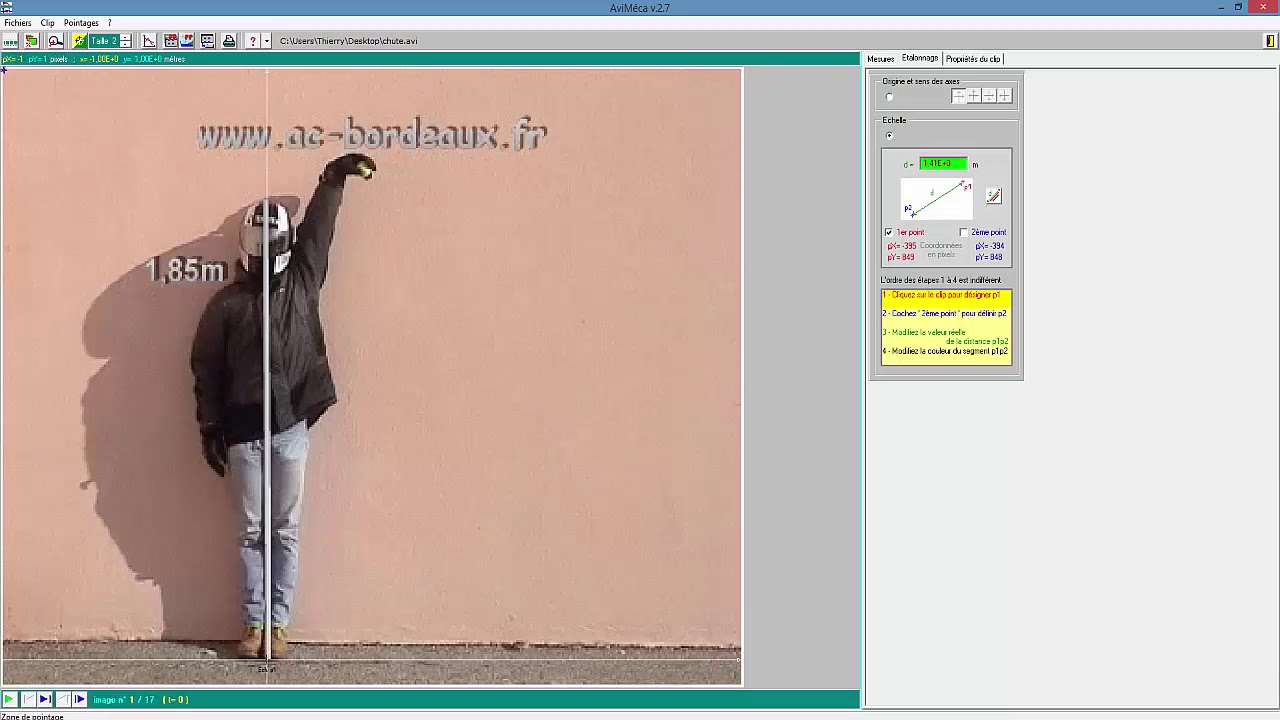Image resolution: width=1280 pixels, height=720 pixels.
Task: Open the graph curve icon in toolbar
Action: pos(149,41)
